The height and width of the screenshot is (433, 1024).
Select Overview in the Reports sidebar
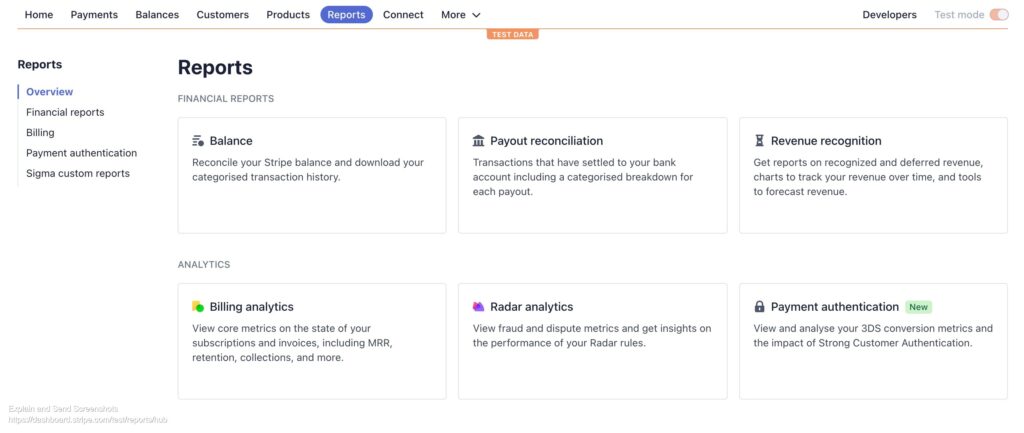(x=50, y=92)
